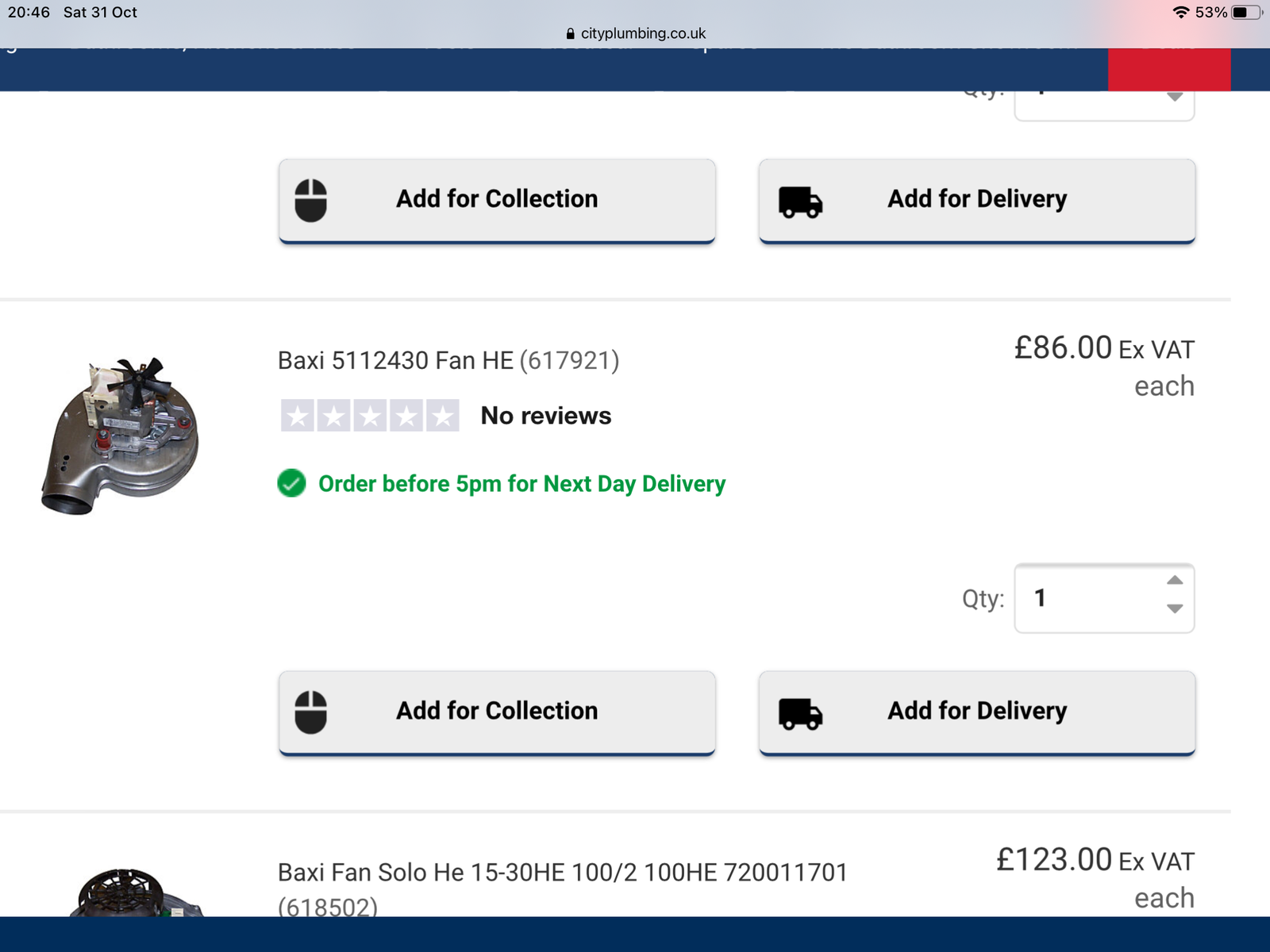Open the Baxi Fan Solo He 15-30HE product link
The height and width of the screenshot is (952, 1270).
coord(562,873)
